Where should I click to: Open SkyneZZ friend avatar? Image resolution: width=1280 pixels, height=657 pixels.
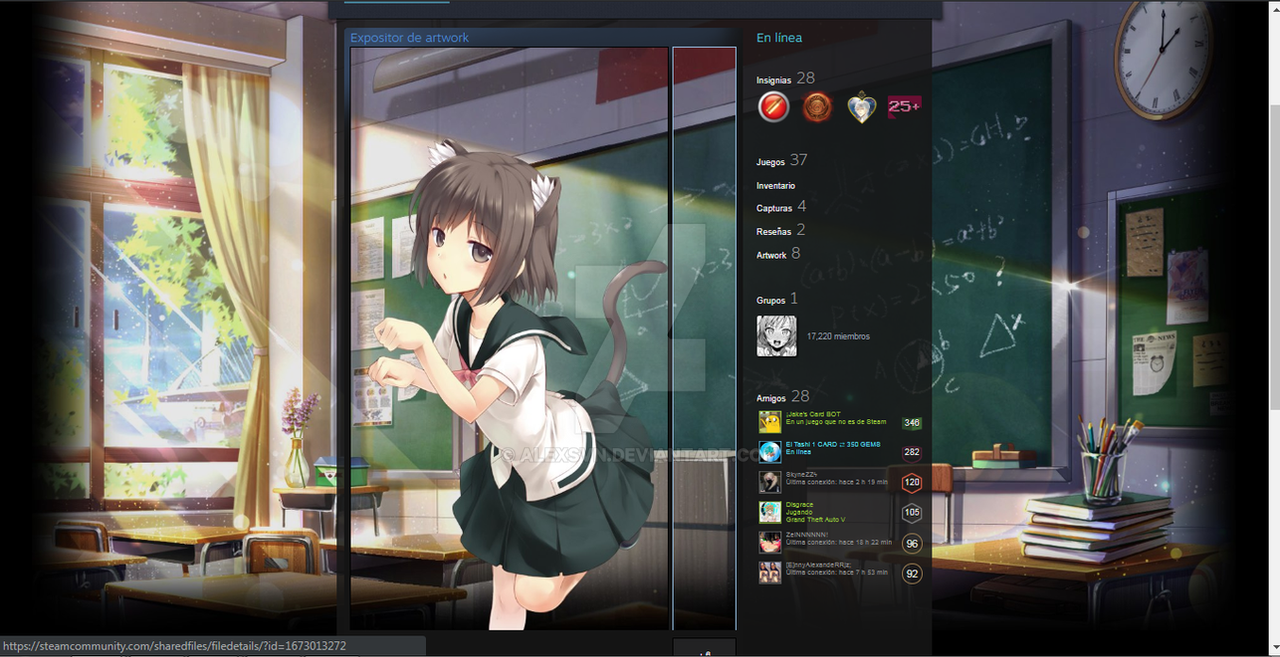pos(769,482)
